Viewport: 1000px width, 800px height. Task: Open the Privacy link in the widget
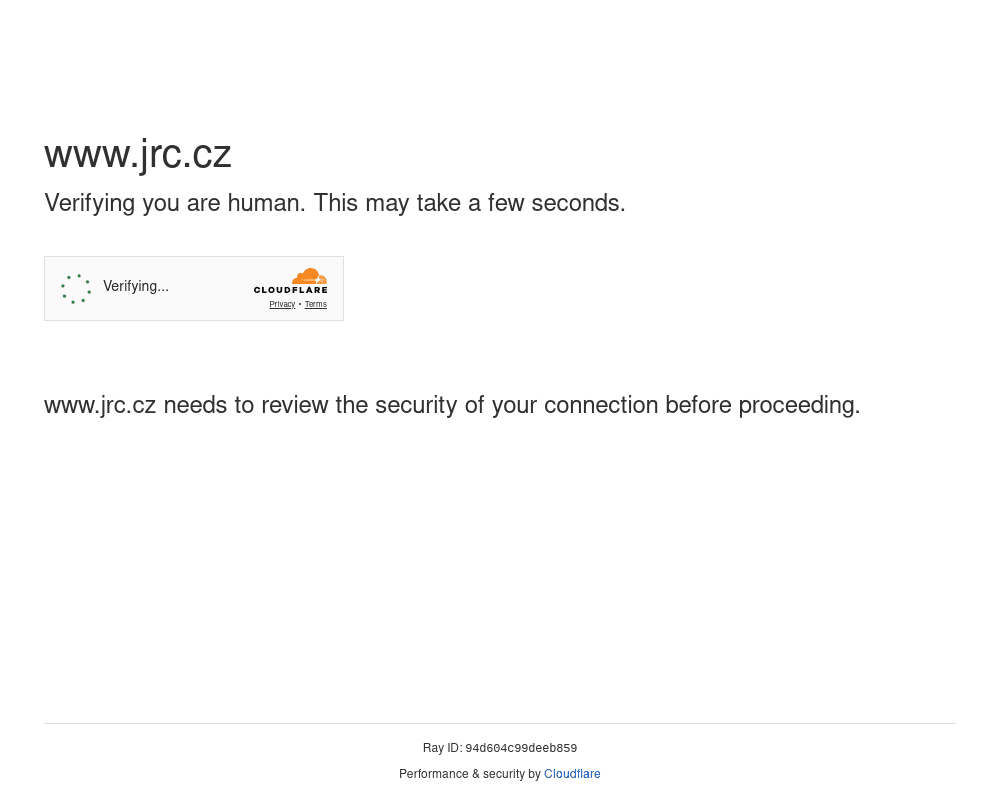tap(282, 305)
